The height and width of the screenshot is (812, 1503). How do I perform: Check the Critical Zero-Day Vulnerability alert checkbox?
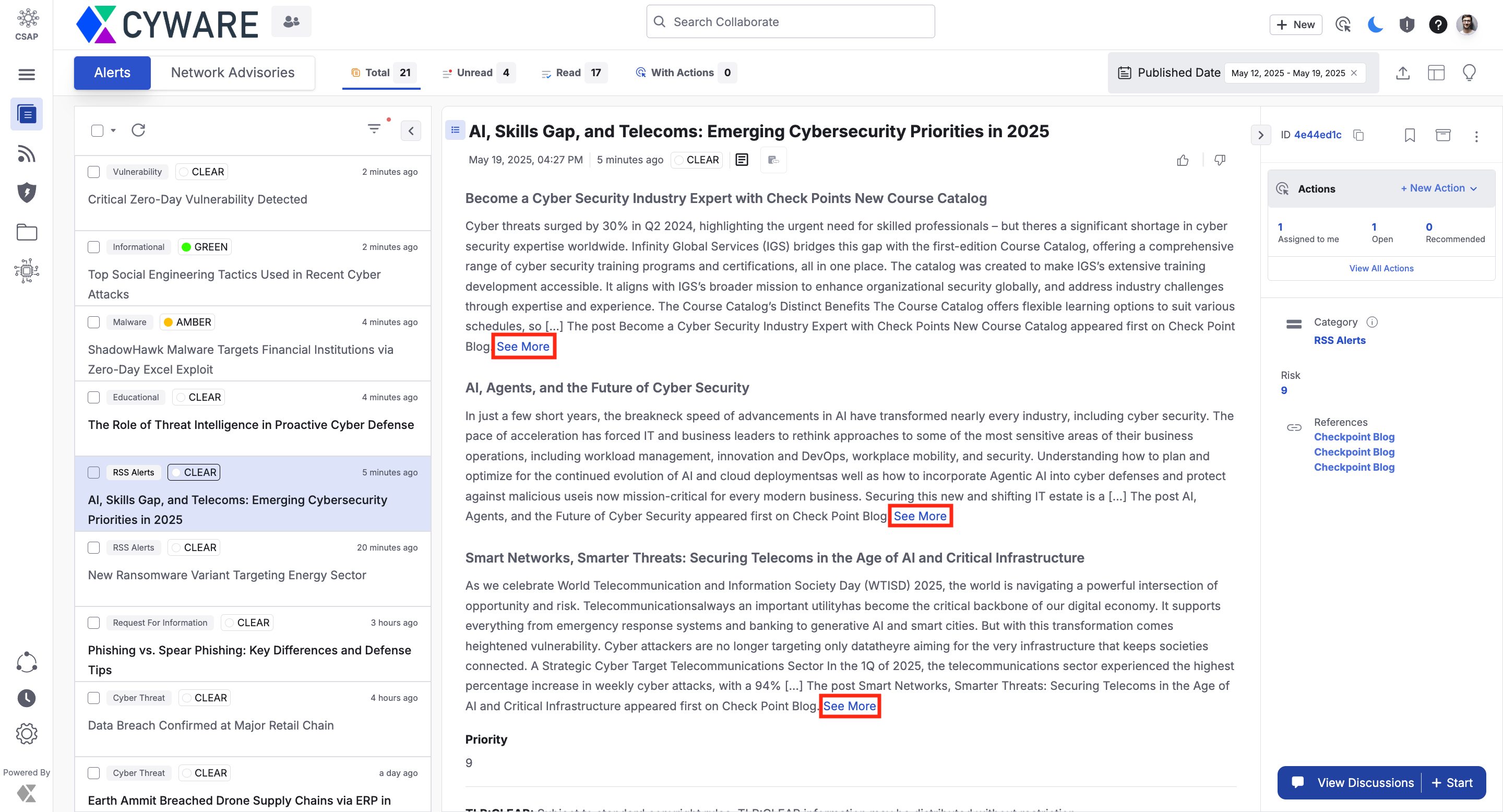pyautogui.click(x=94, y=172)
